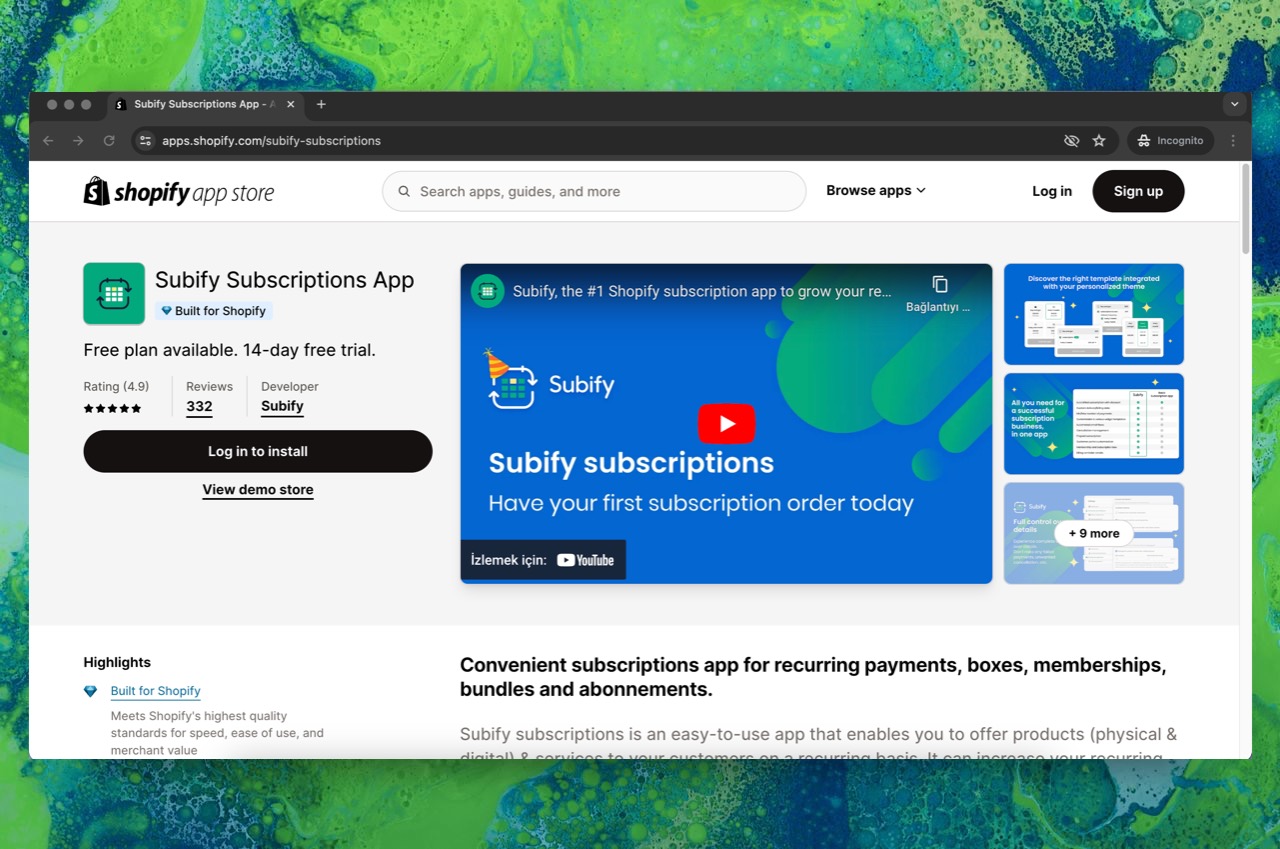The height and width of the screenshot is (849, 1280).
Task: Open the + 9 more gallery thumbnail
Action: (1093, 533)
